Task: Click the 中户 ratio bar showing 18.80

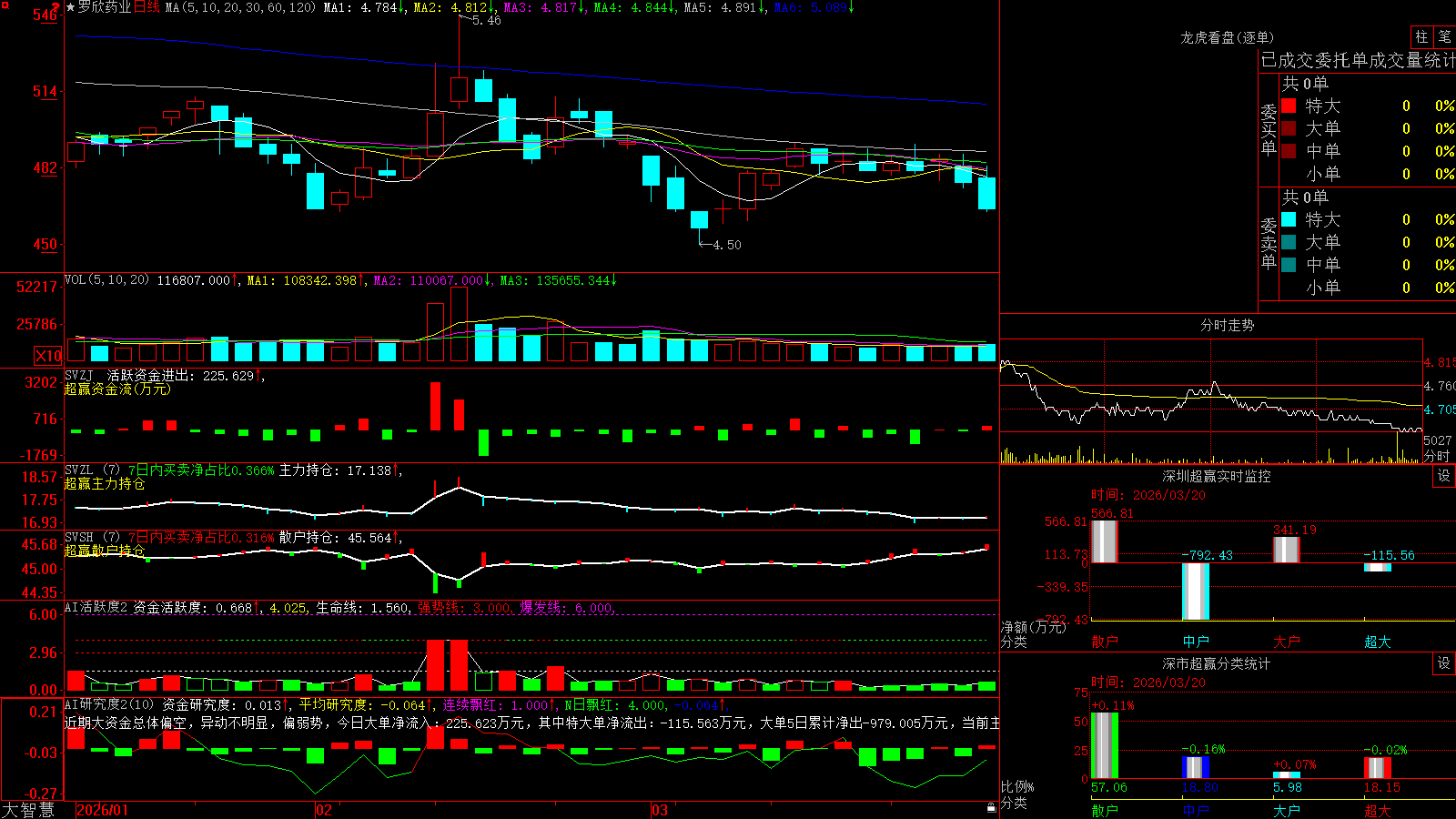Action: click(1195, 767)
